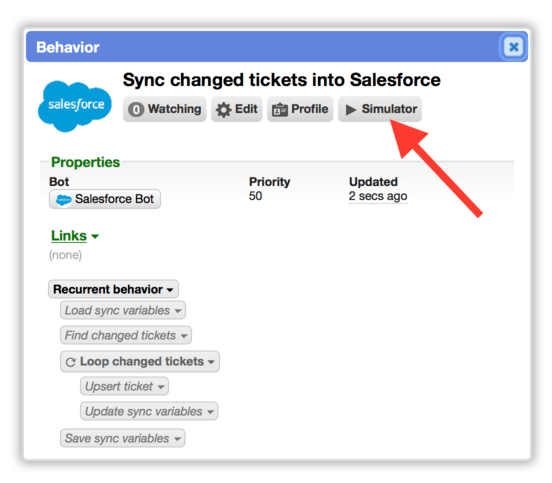Open the Recurrent behavior dropdown
Image resolution: width=552 pixels, height=483 pixels.
tap(113, 289)
